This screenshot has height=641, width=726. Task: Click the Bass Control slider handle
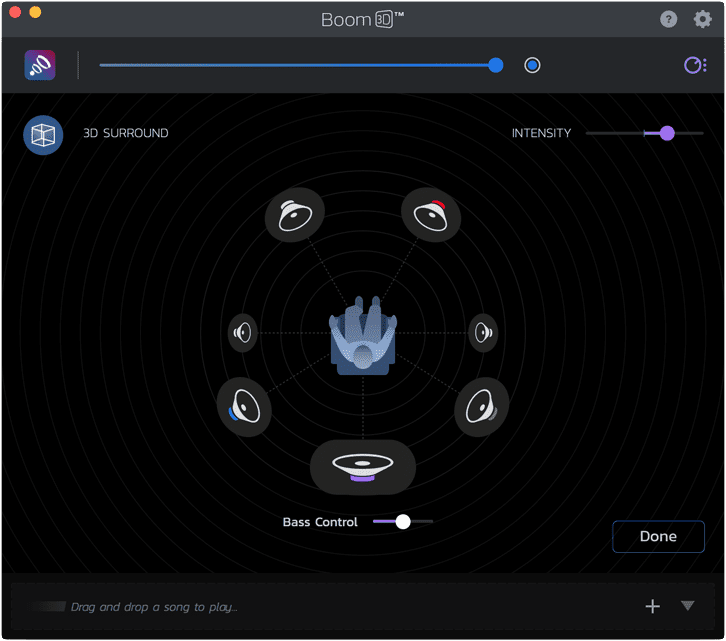[403, 522]
